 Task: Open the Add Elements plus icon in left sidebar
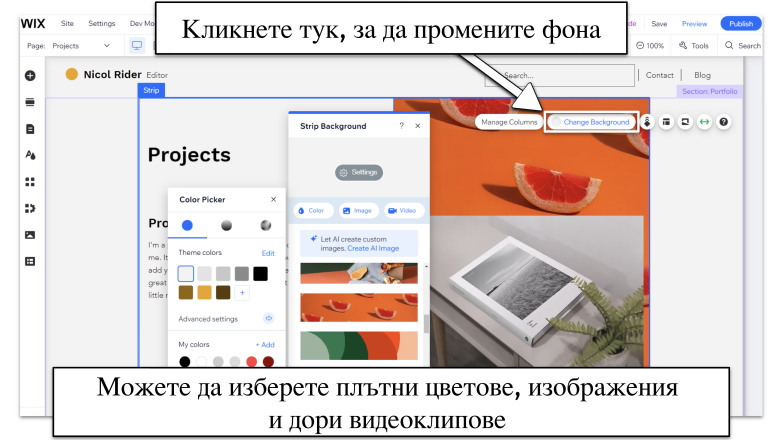pos(30,76)
